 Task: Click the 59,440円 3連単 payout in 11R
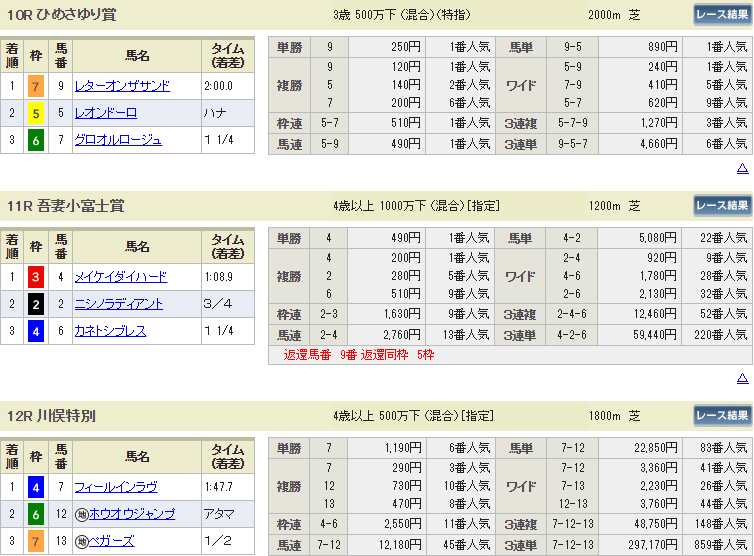click(x=655, y=335)
